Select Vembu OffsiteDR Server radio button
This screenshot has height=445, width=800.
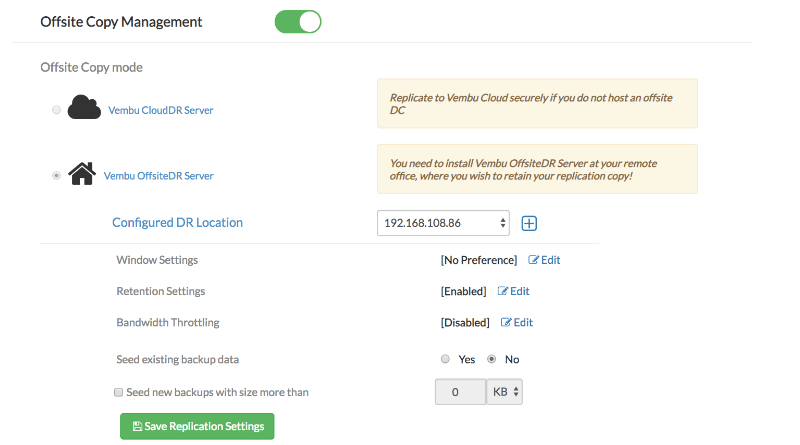pos(57,176)
